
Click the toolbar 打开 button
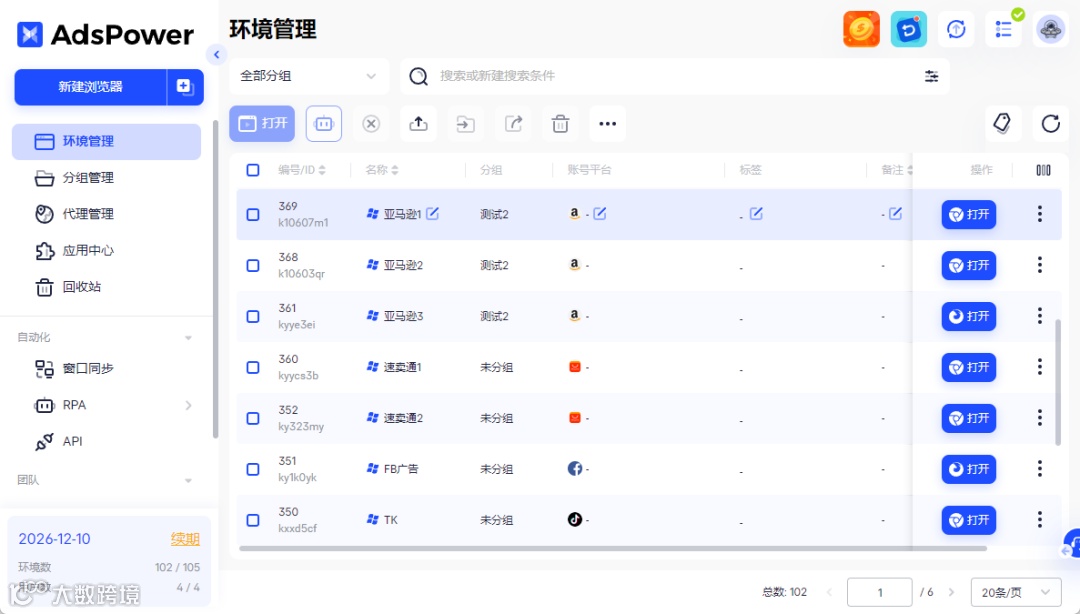coord(262,124)
